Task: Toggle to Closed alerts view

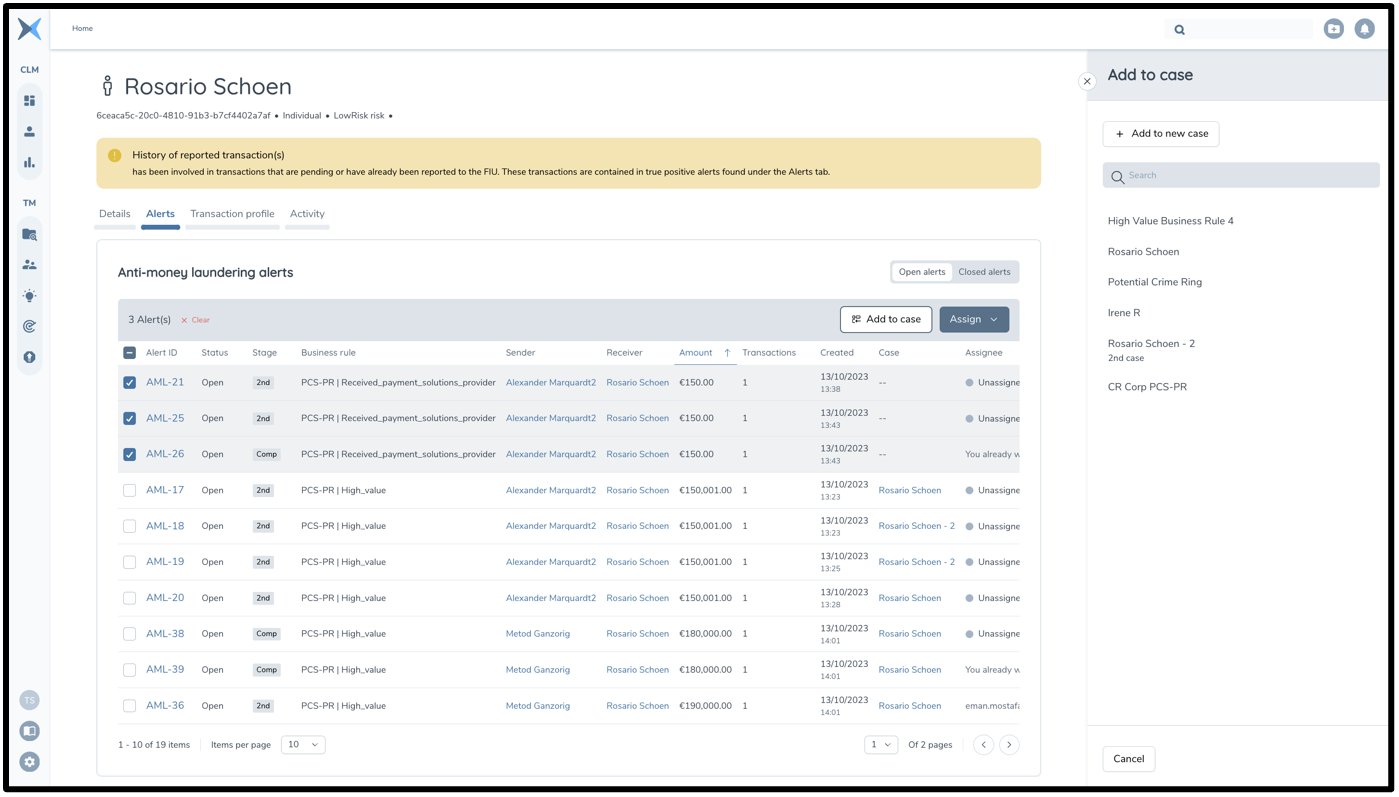Action: click(983, 271)
